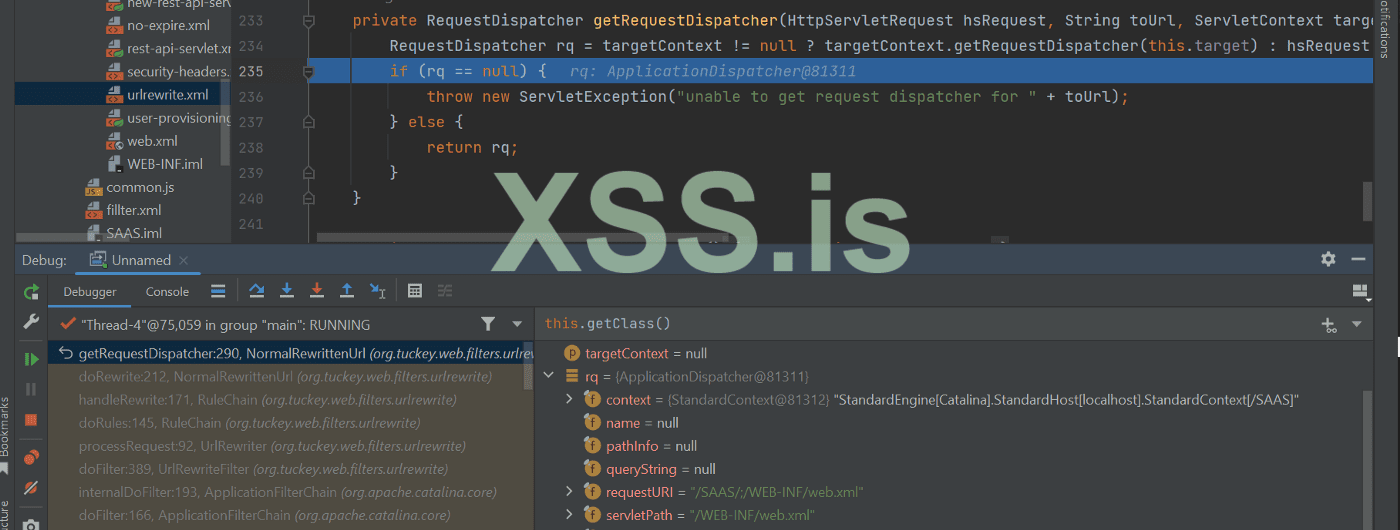Close the Unnamed debug tab
The width and height of the screenshot is (1400, 530).
(184, 260)
